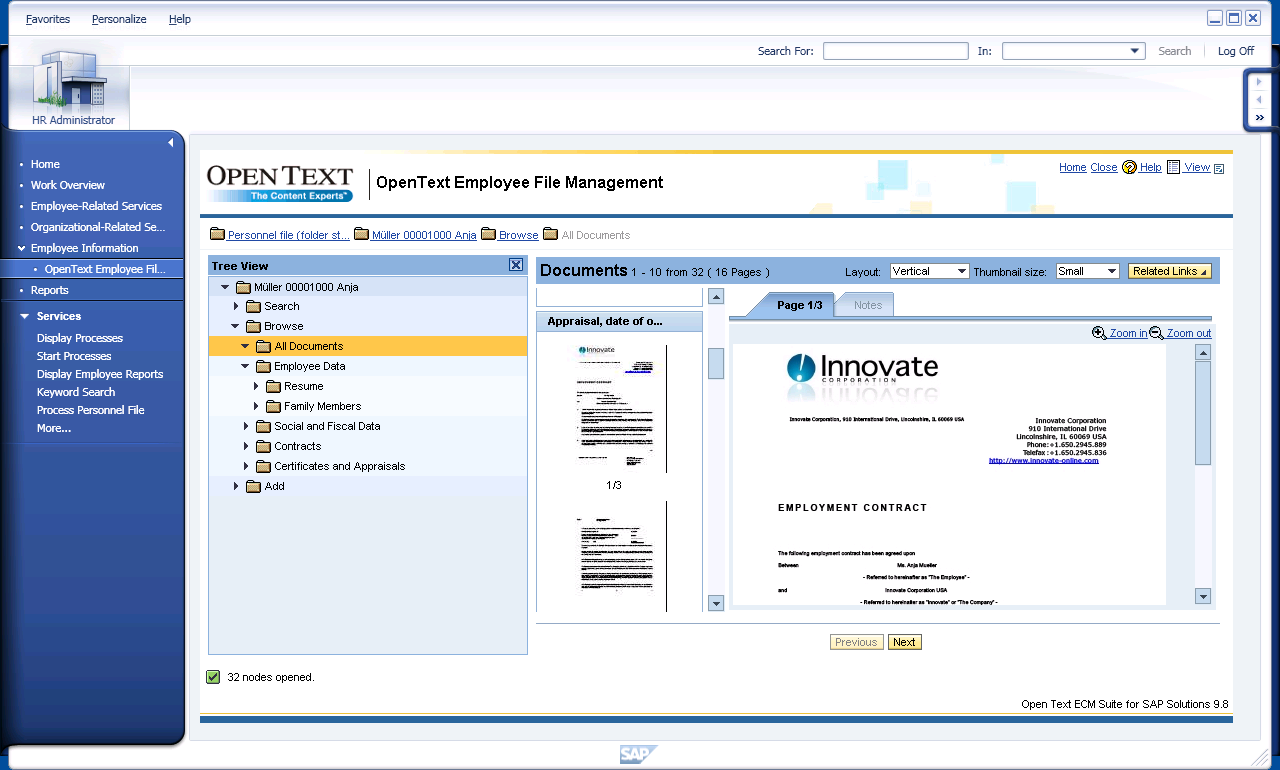The width and height of the screenshot is (1280, 770).
Task: Open Display Employee Reports service
Action: click(x=100, y=374)
